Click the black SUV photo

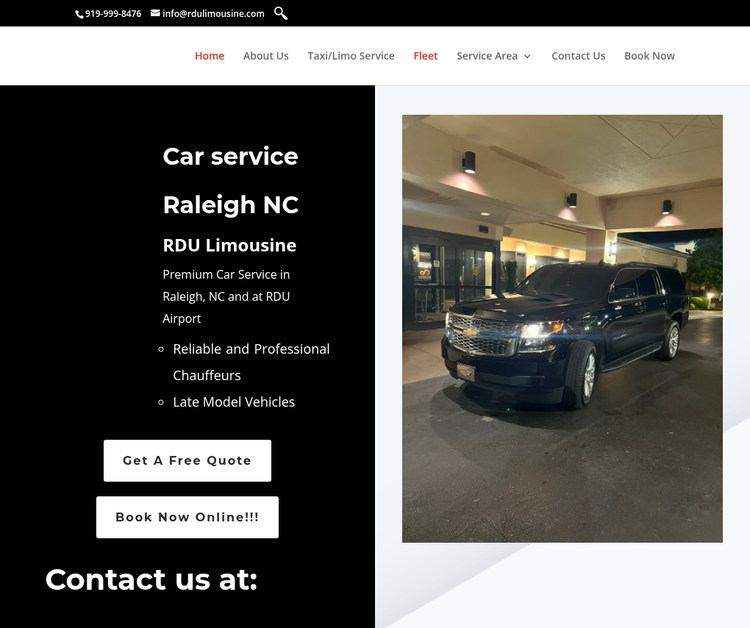[x=562, y=329]
